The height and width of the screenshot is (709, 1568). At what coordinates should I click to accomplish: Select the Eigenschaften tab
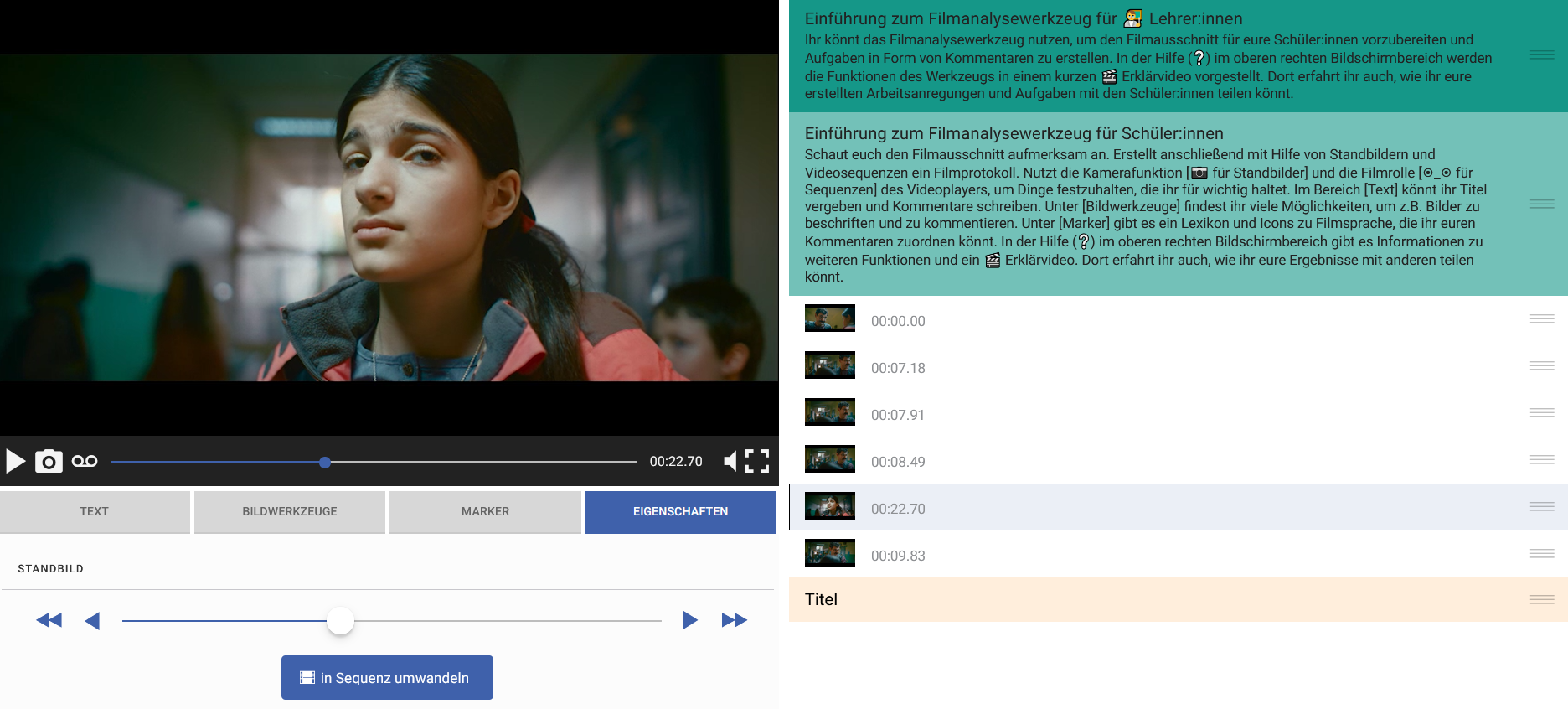pyautogui.click(x=680, y=511)
